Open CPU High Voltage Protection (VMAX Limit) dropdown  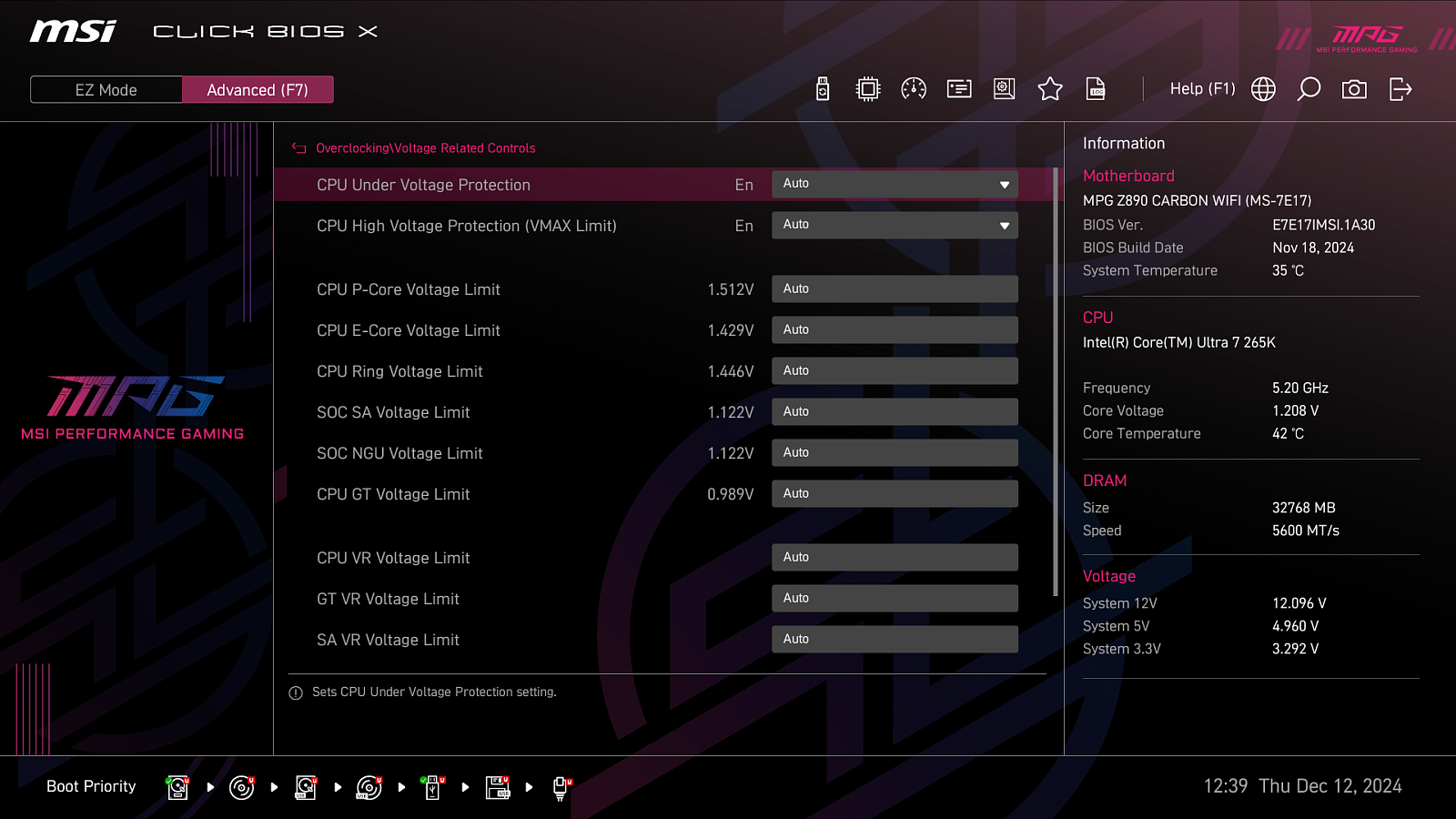pos(895,225)
